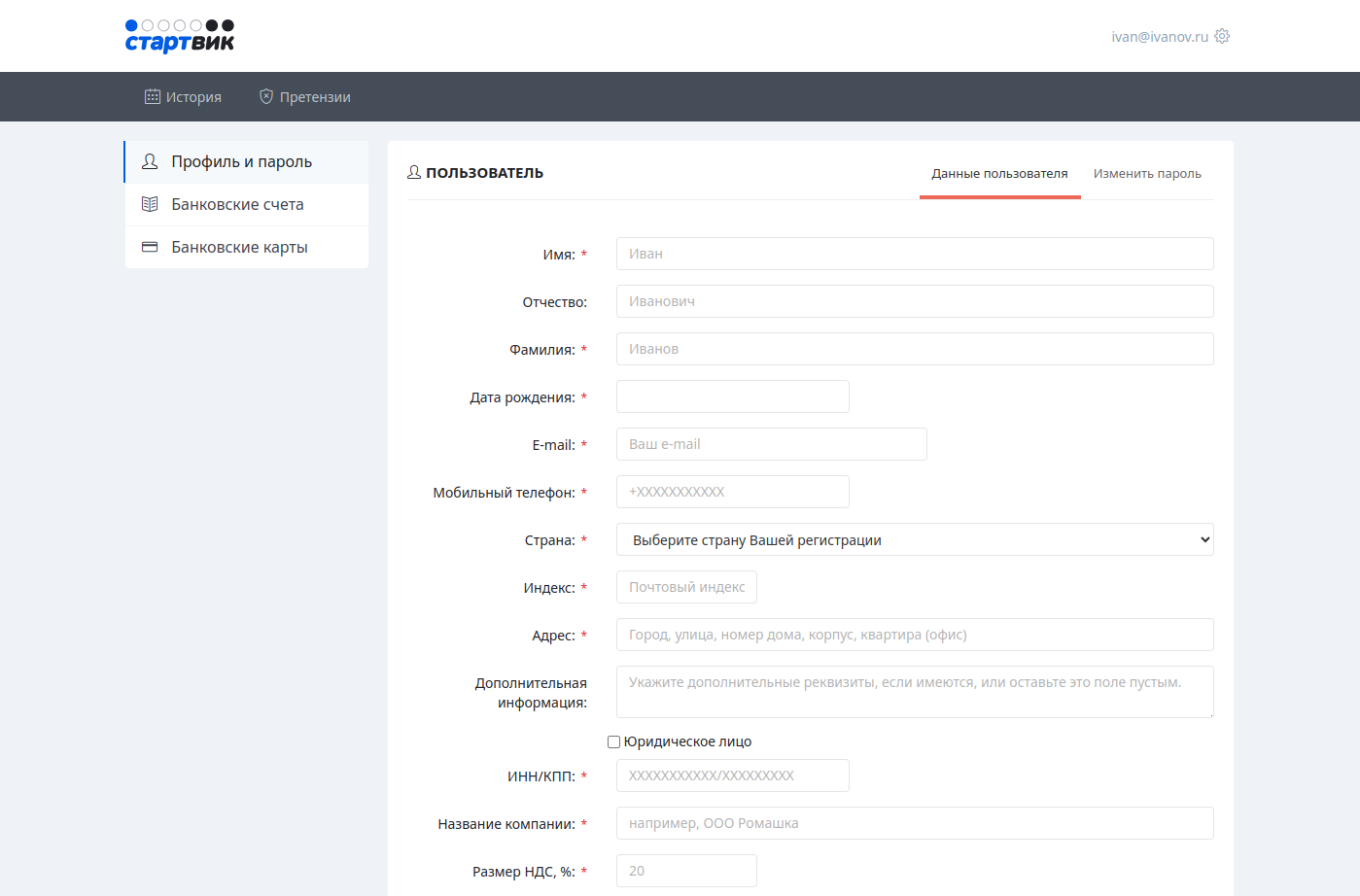1360x896 pixels.
Task: Go to Банковские счета section
Action: [x=237, y=204]
